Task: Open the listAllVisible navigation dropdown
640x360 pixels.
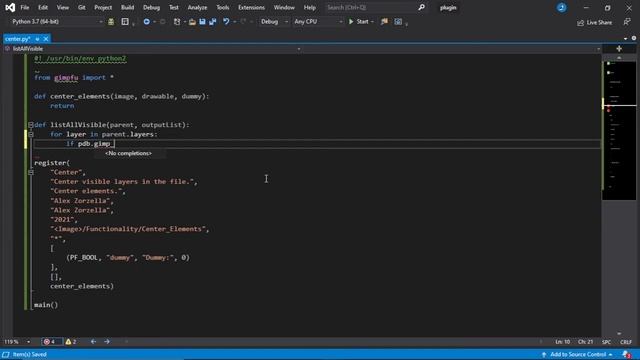Action: click(x=153, y=49)
